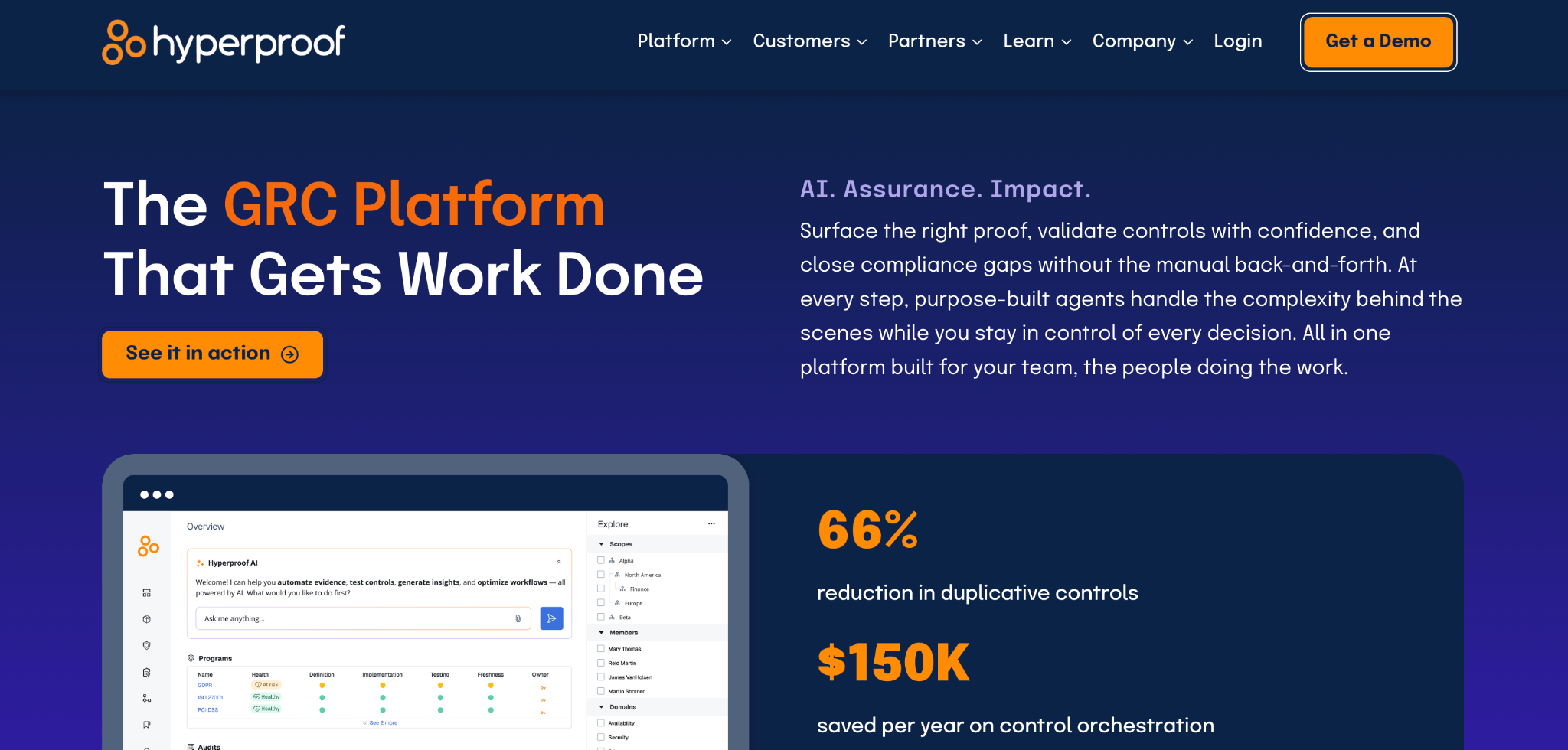
Task: Tick the North America scope checkbox
Action: [601, 575]
